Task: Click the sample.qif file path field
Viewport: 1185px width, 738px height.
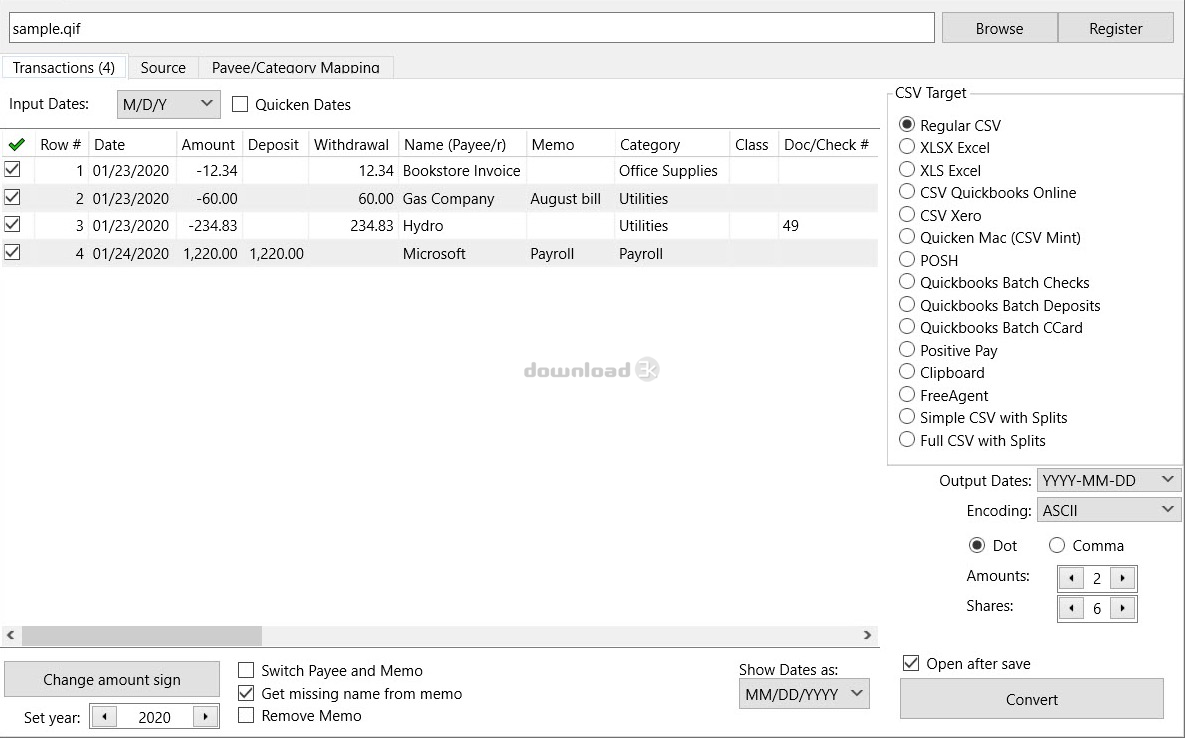Action: 472,28
